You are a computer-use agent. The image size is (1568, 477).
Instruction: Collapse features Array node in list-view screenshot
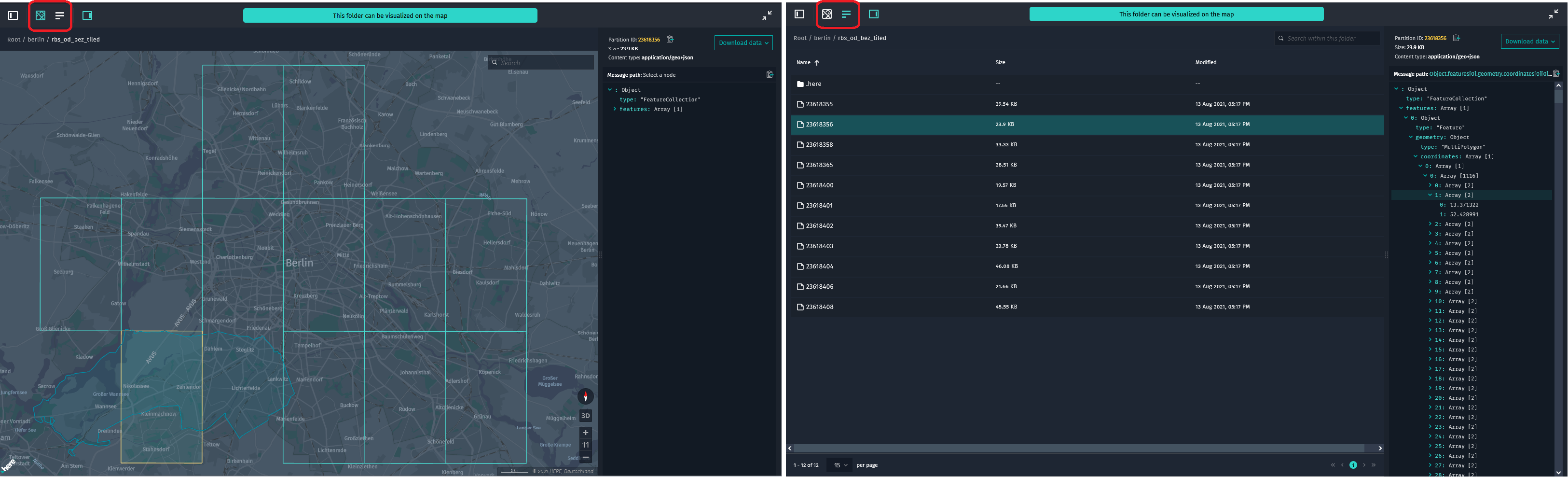[x=1401, y=109]
